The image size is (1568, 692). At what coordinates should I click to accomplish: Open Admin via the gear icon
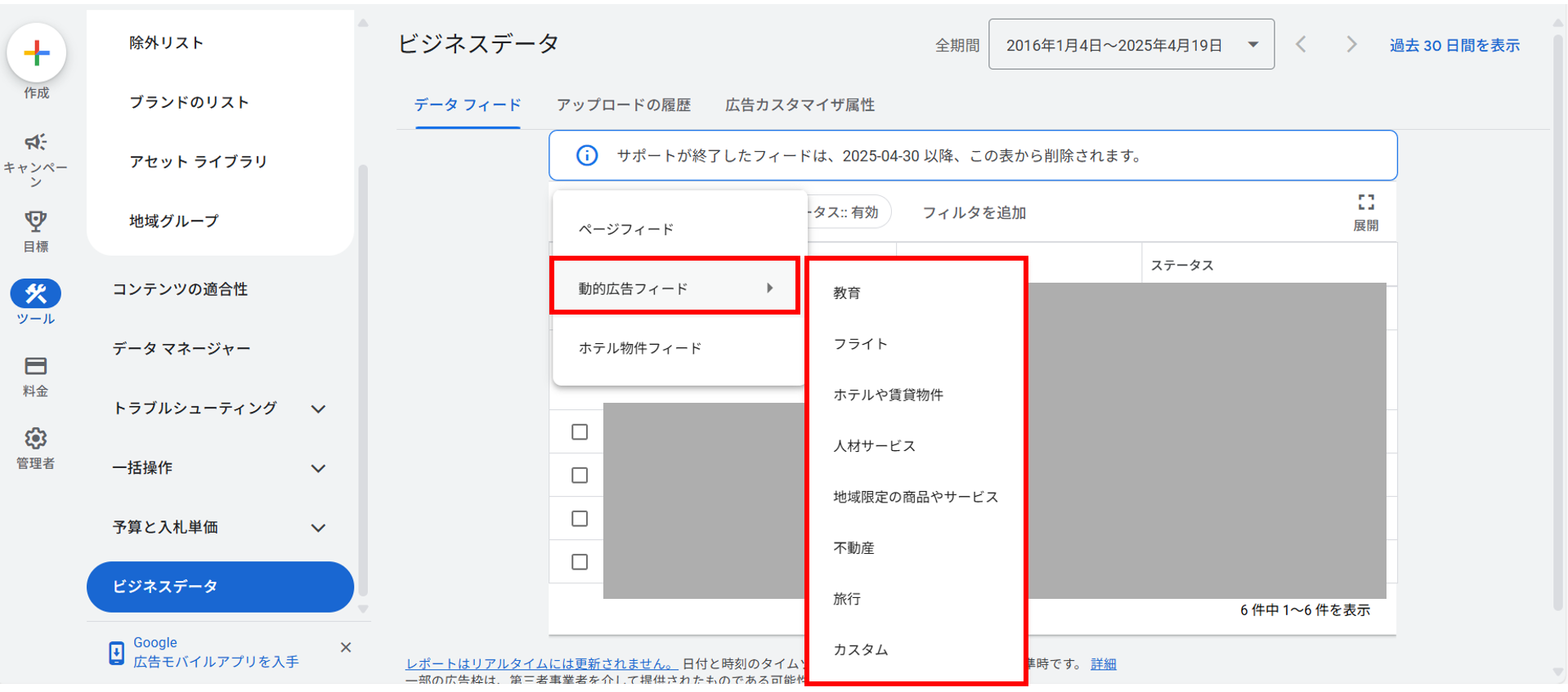pos(36,439)
